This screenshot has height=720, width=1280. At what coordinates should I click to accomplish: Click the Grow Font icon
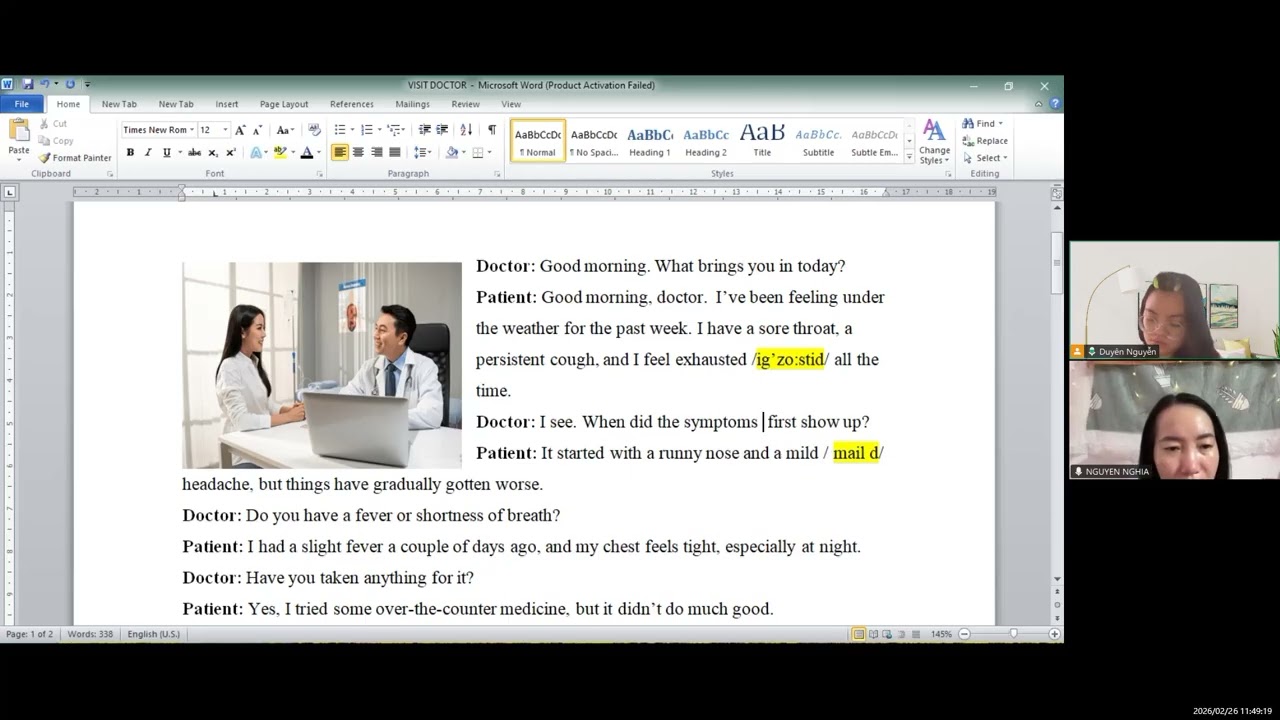240,130
